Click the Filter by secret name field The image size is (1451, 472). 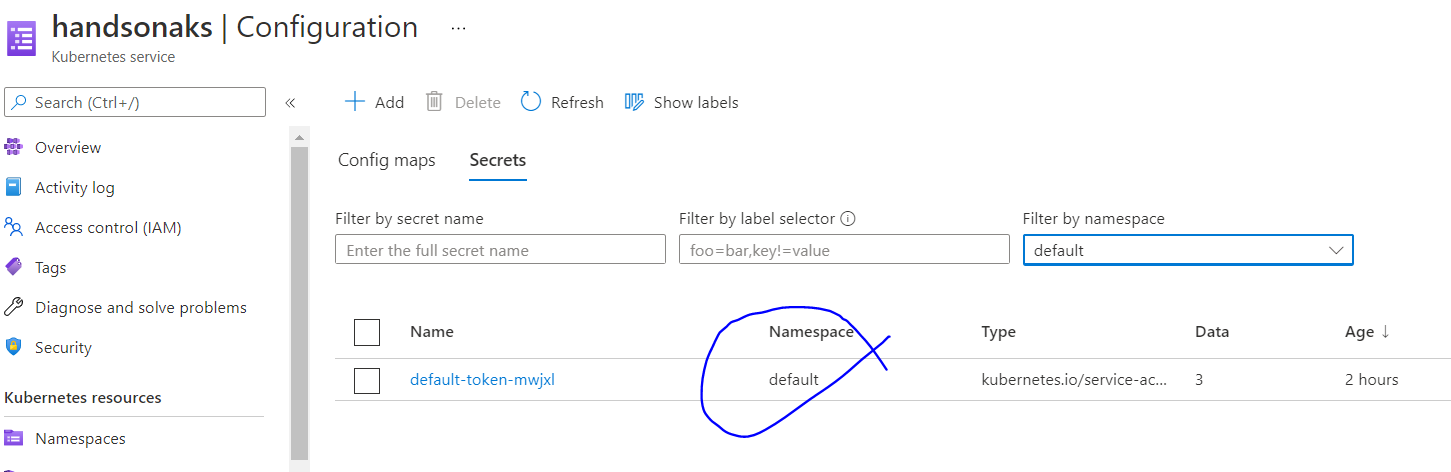pyautogui.click(x=500, y=250)
